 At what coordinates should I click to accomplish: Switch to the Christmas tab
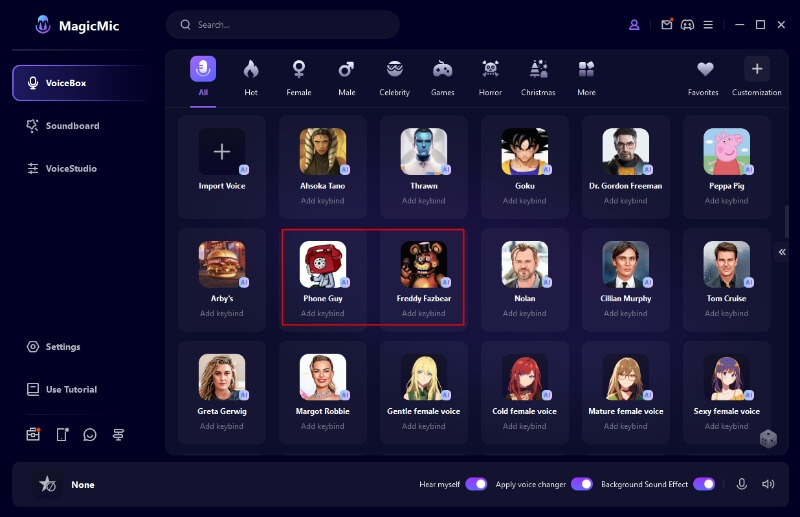538,77
